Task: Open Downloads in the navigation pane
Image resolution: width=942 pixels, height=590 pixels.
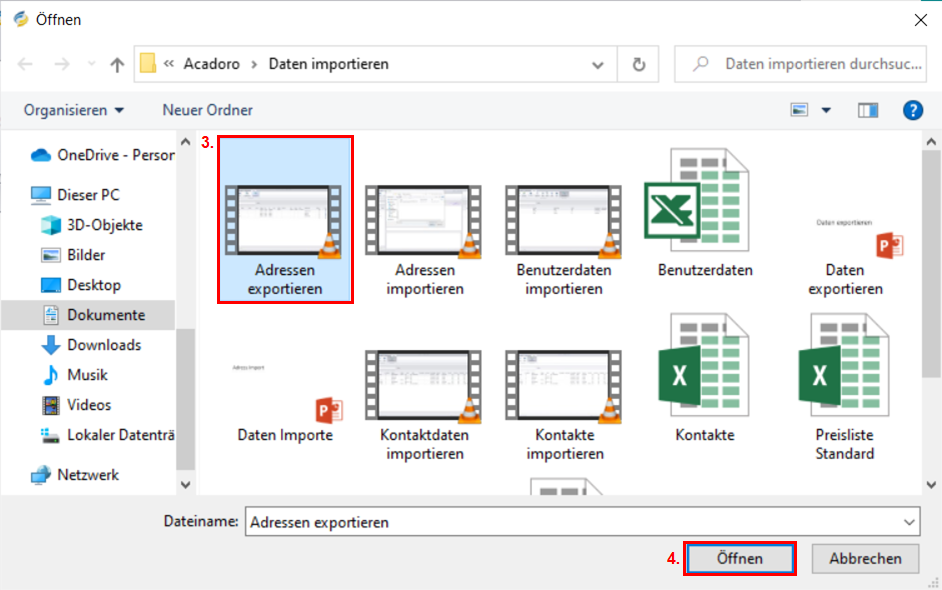Action: (x=103, y=345)
